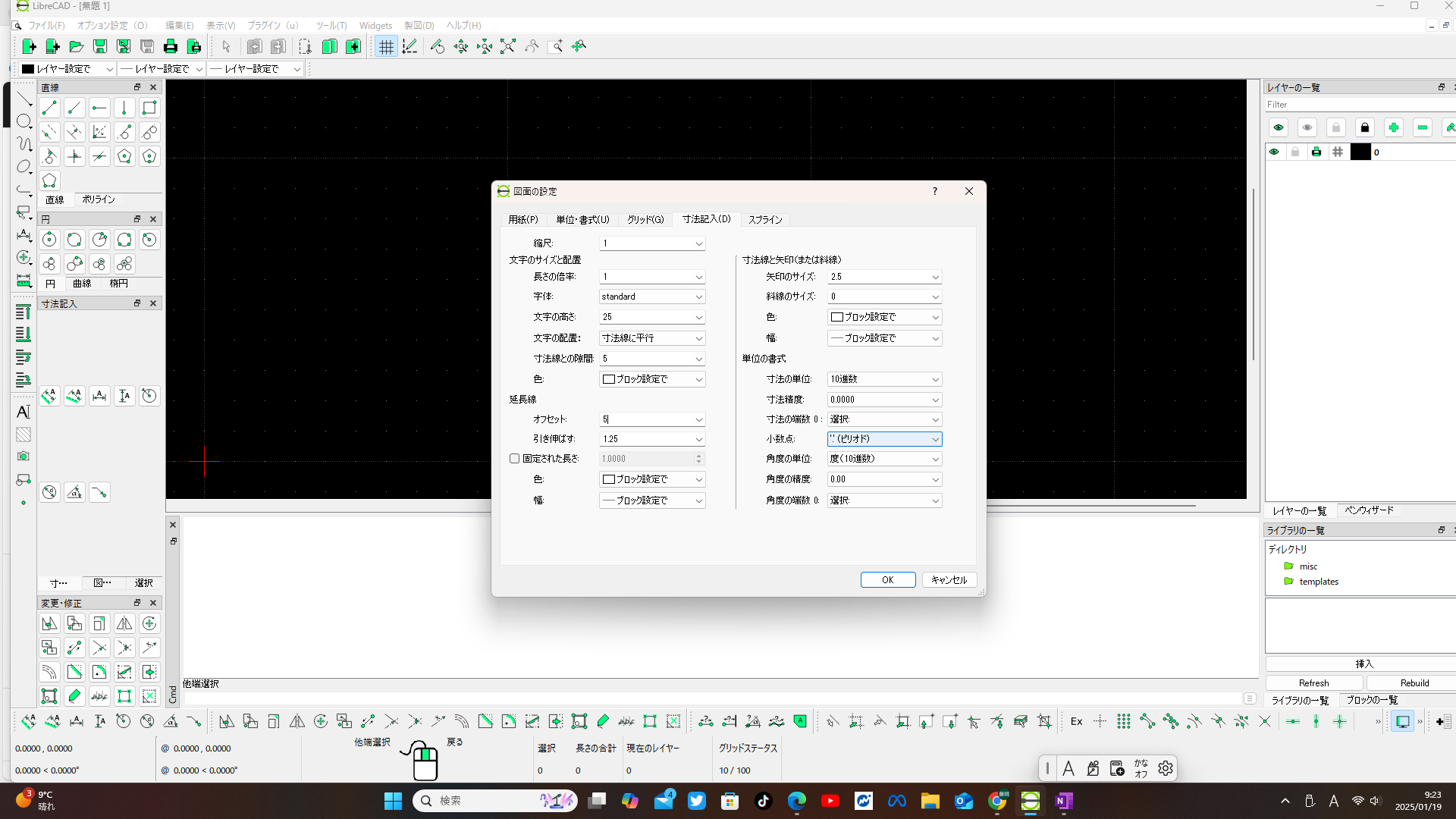Click the grid toggle icon in toolbar

coord(386,47)
